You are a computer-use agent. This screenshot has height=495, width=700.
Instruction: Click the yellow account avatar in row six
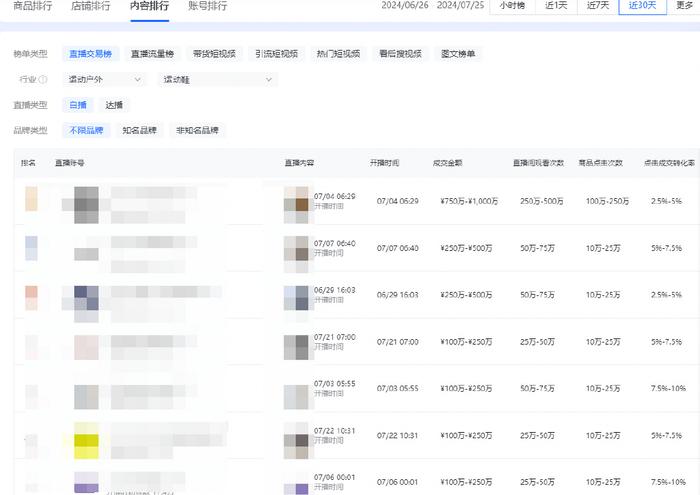pos(85,440)
